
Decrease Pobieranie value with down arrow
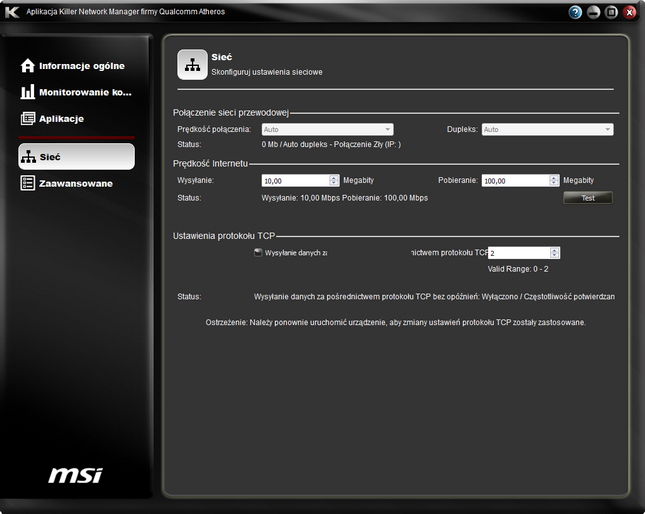554,183
